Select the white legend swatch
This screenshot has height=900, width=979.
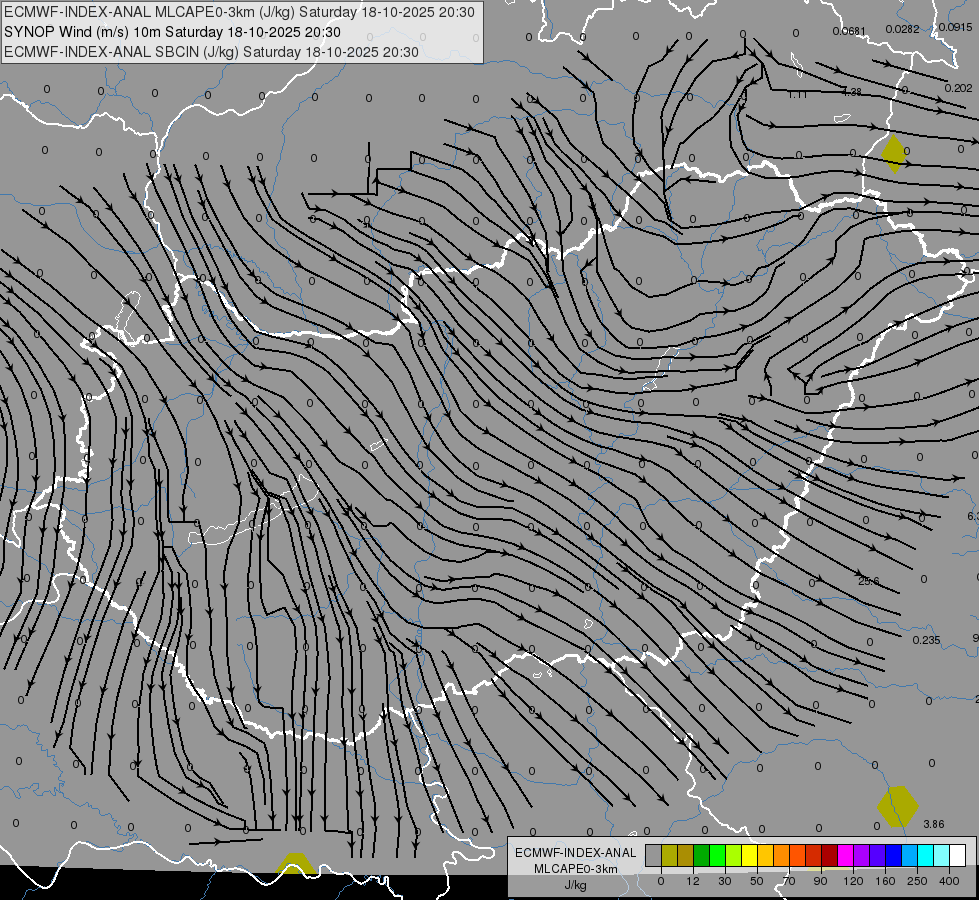tap(958, 855)
